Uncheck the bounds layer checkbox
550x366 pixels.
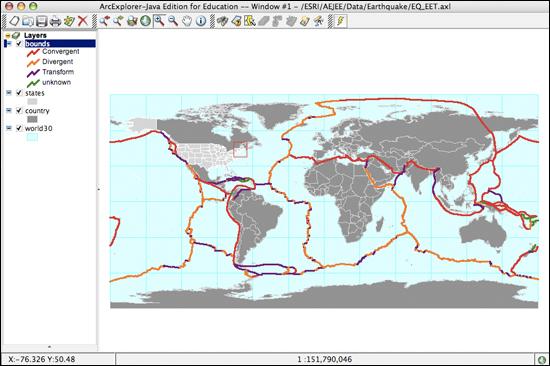pyautogui.click(x=19, y=44)
